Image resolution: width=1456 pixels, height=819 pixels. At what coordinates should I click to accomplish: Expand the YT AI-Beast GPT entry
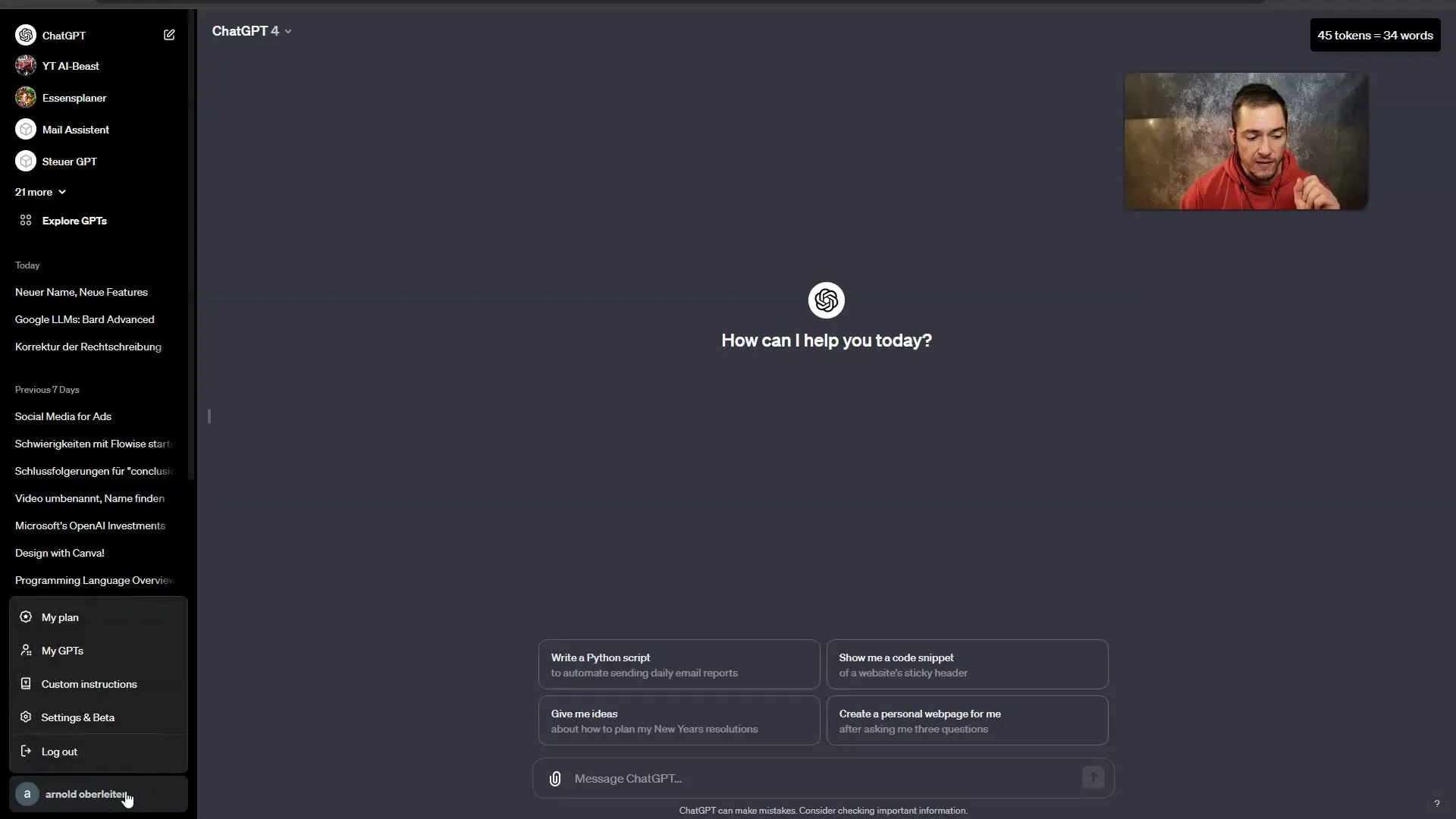click(70, 66)
